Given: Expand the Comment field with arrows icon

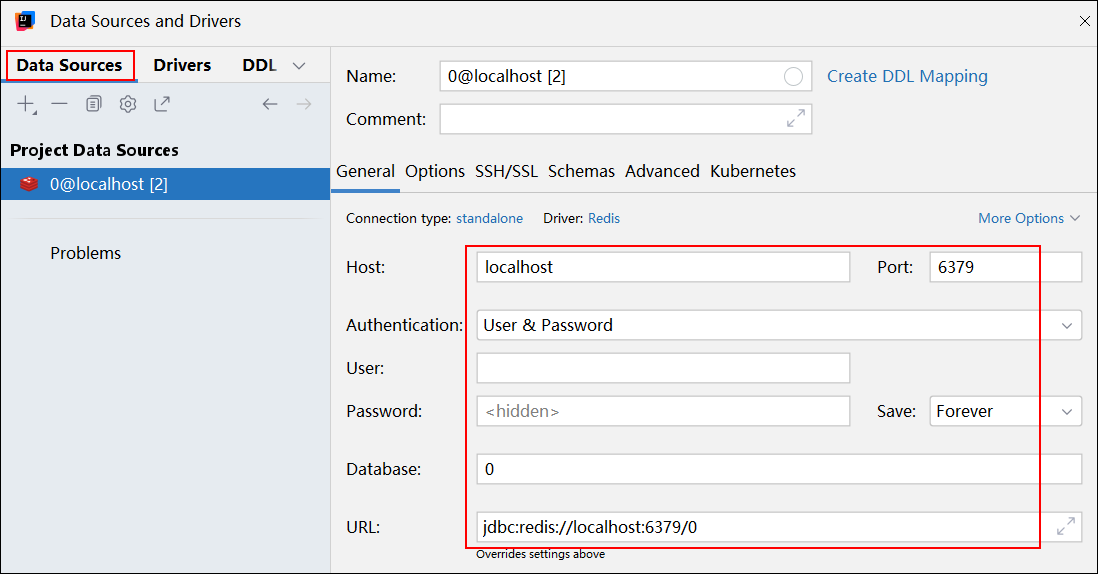Looking at the screenshot, I should click(x=796, y=119).
